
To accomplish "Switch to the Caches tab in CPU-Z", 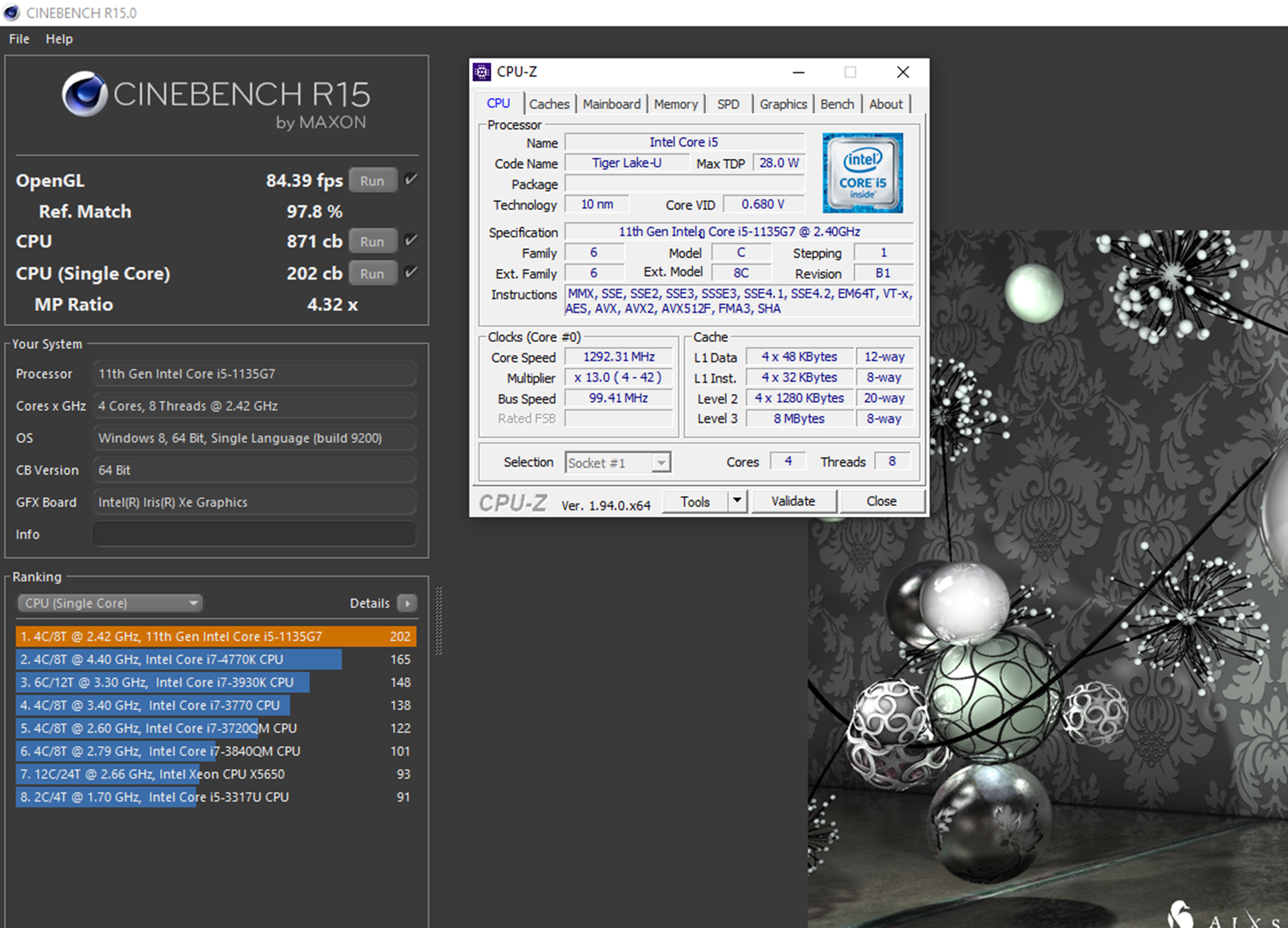I will coord(549,104).
